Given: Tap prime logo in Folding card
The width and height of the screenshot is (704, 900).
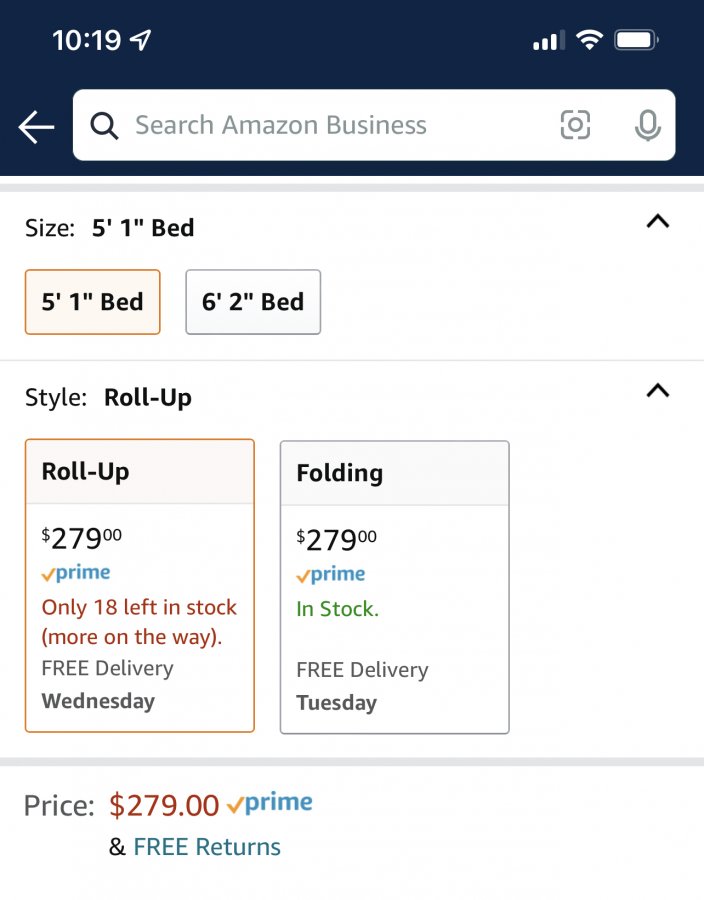Looking at the screenshot, I should click(x=330, y=574).
